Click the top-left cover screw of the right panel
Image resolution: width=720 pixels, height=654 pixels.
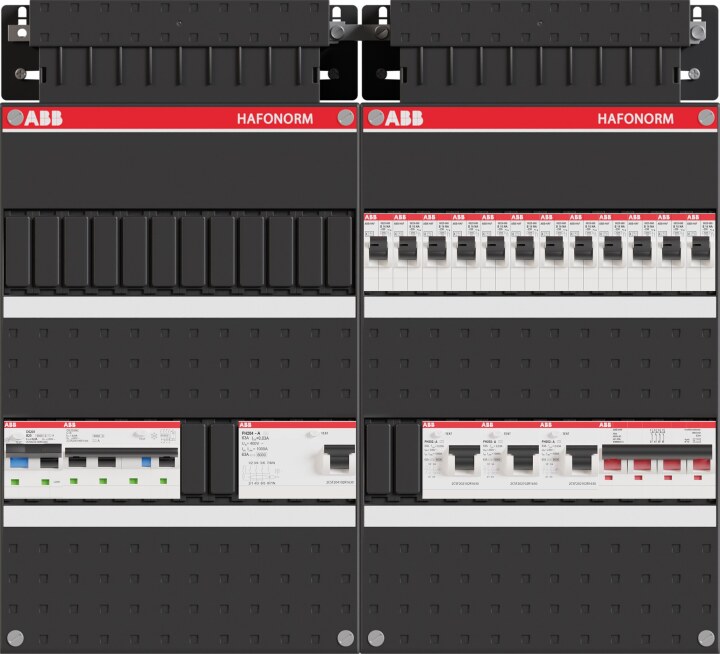(376, 117)
